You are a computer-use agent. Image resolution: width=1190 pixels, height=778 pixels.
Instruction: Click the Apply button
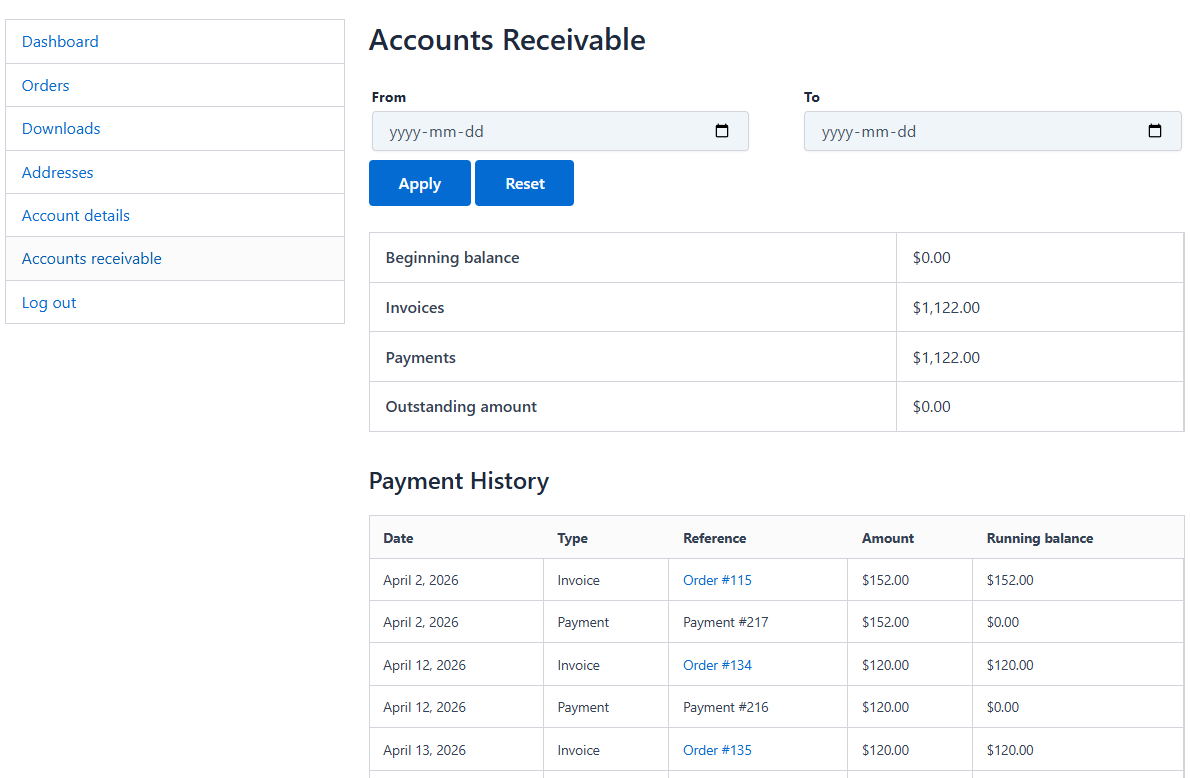pyautogui.click(x=420, y=183)
